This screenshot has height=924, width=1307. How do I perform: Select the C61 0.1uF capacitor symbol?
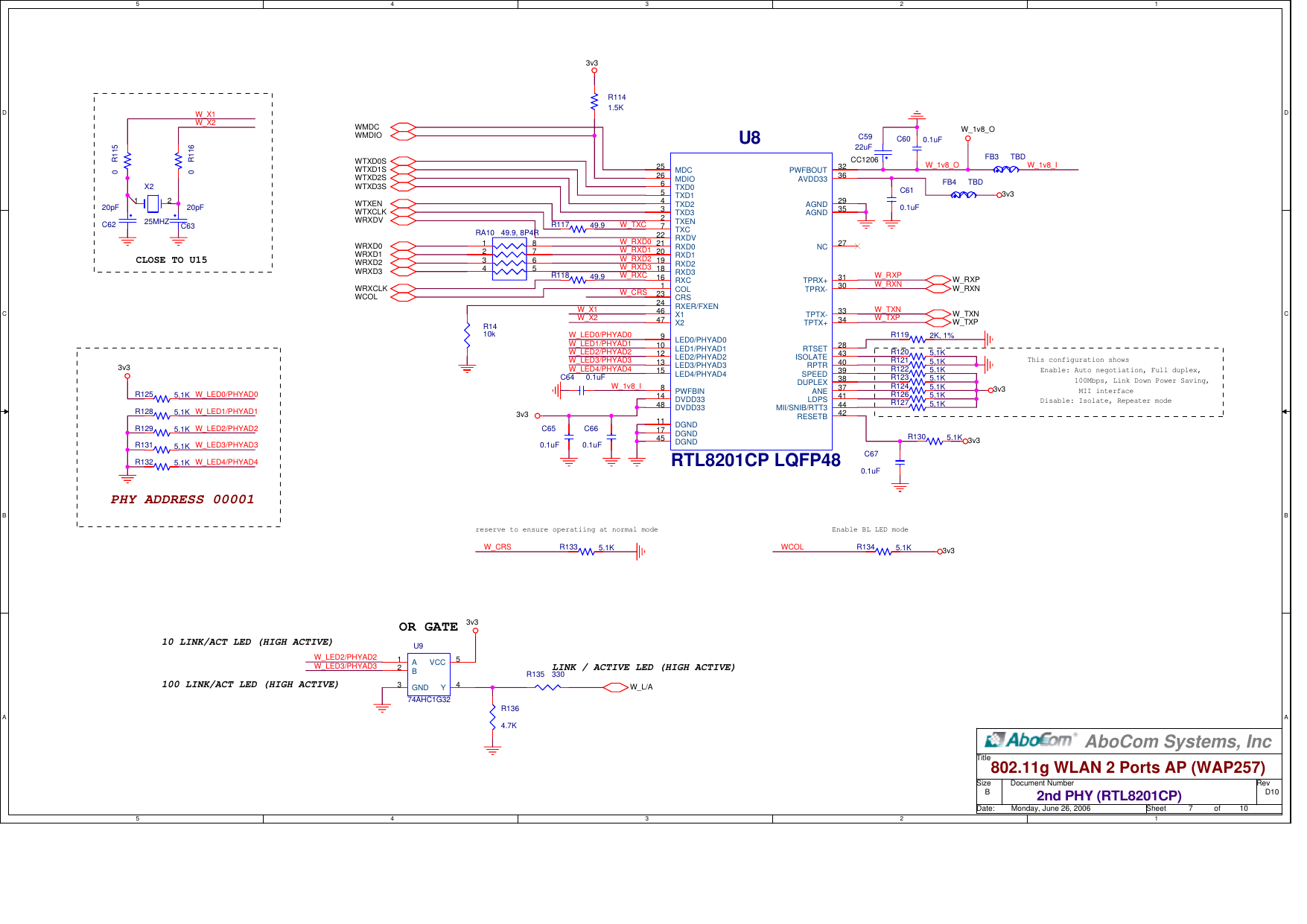tap(891, 200)
